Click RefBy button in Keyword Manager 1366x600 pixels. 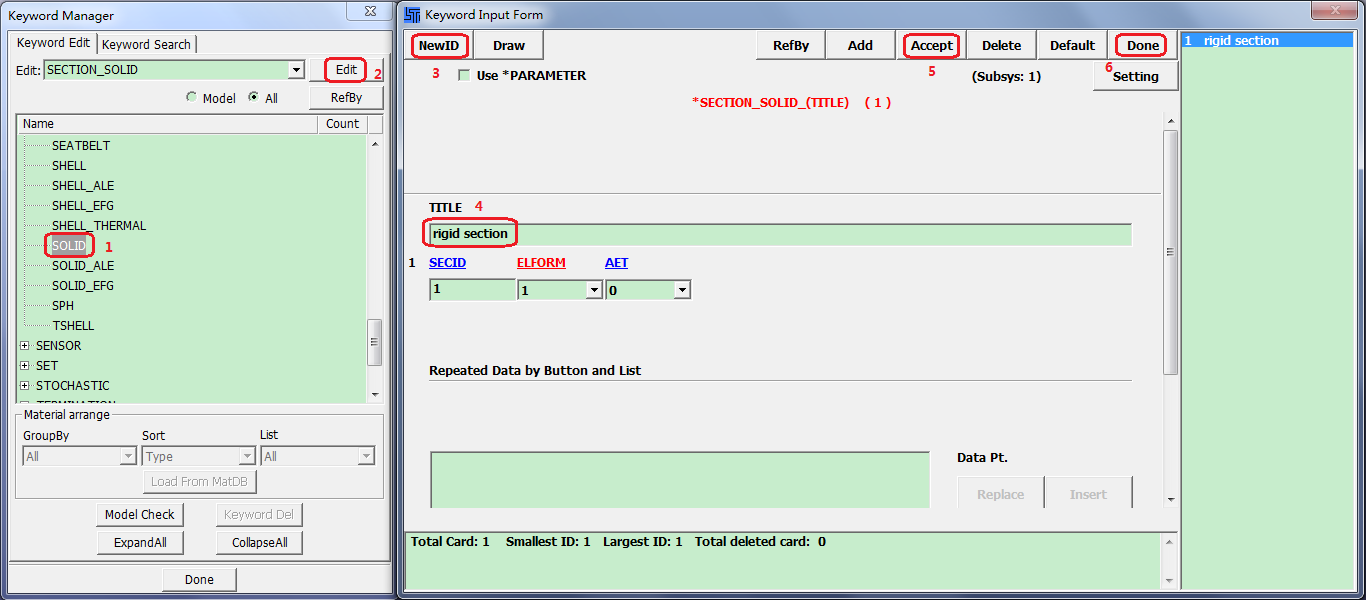[346, 97]
